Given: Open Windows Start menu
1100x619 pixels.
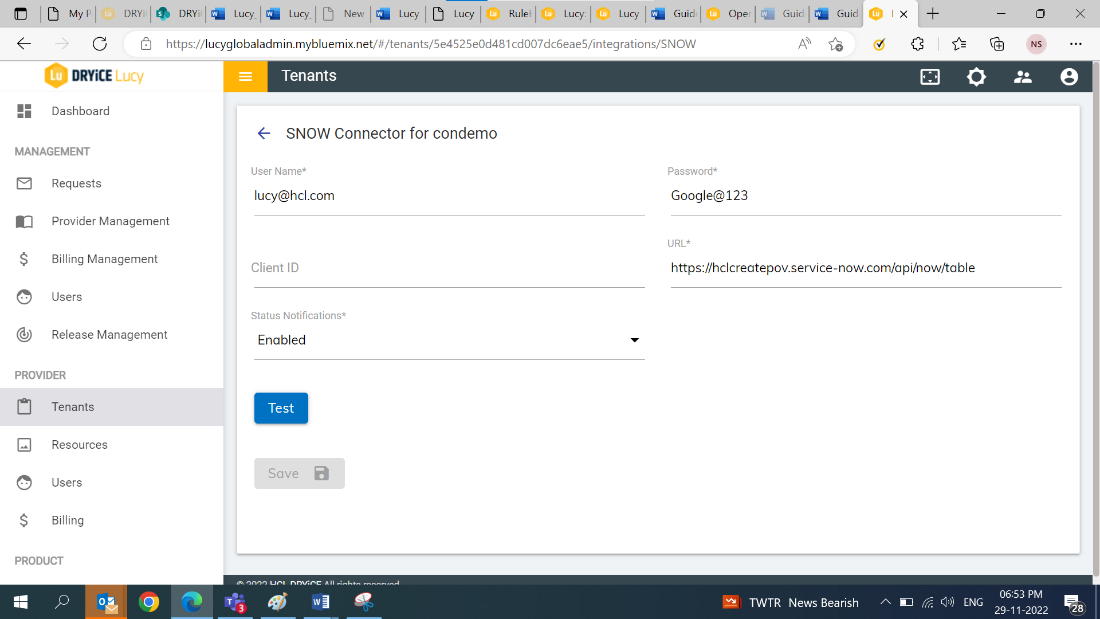Looking at the screenshot, I should point(21,602).
